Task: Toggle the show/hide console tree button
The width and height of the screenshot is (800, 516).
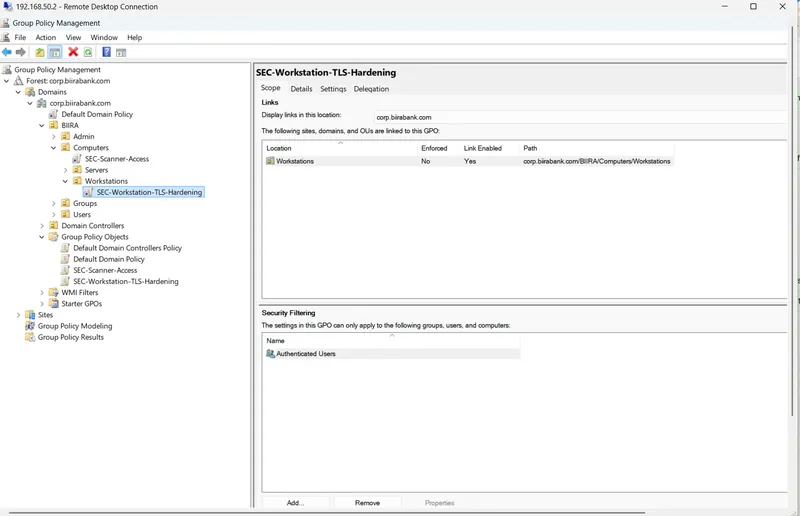Action: (x=55, y=52)
